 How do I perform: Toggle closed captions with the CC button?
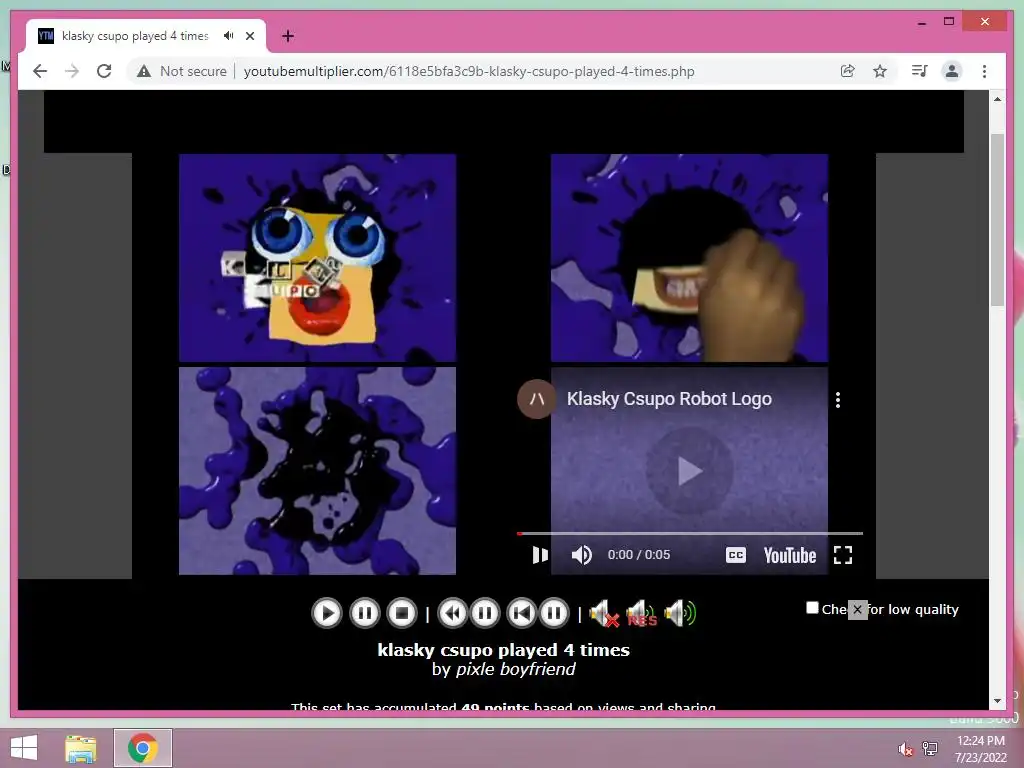(x=736, y=555)
